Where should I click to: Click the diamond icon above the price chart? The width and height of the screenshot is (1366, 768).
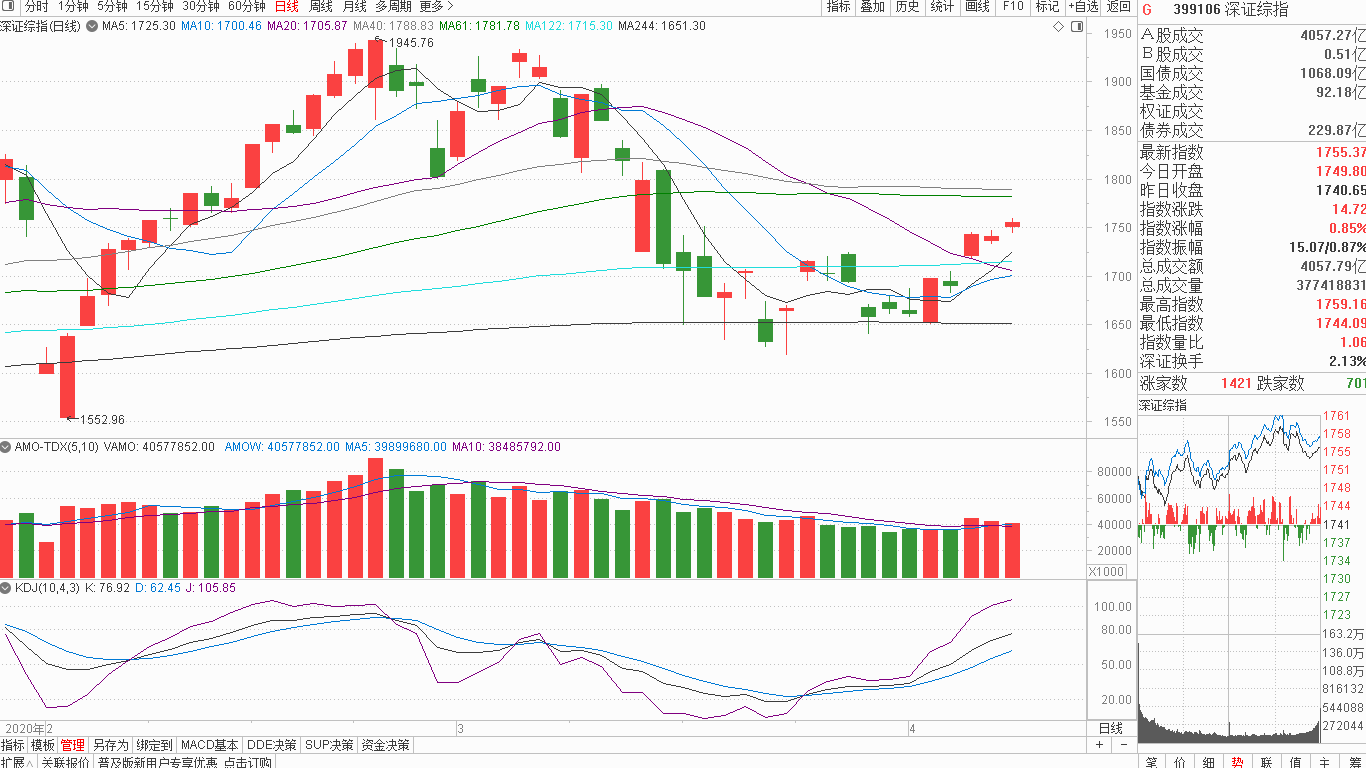1059,26
